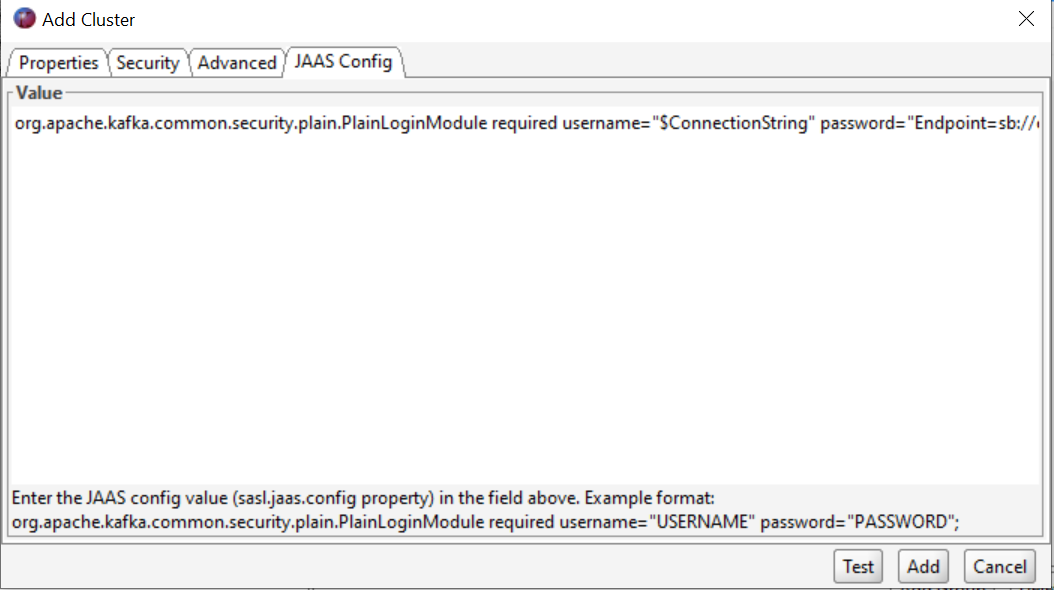Click the word "required" in the JAAS value line

(x=525, y=125)
